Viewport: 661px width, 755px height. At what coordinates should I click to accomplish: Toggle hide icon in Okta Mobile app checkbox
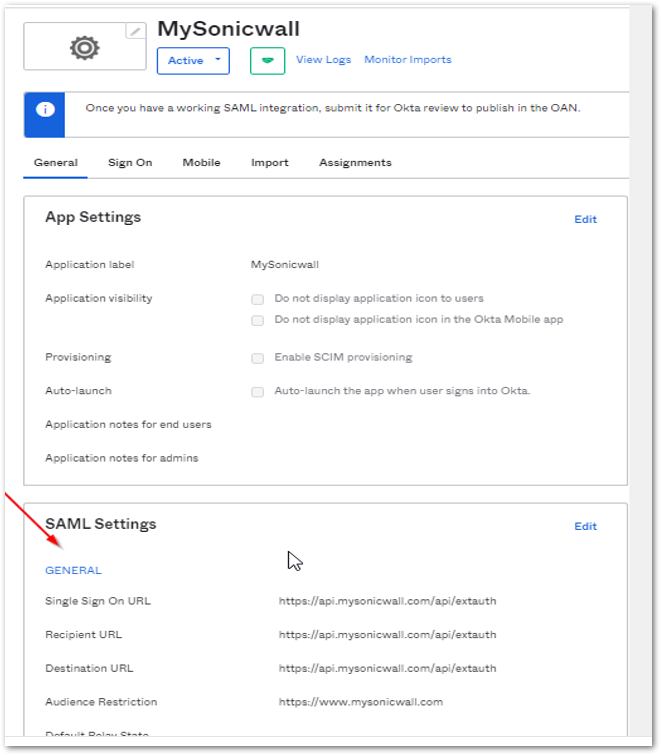258,320
